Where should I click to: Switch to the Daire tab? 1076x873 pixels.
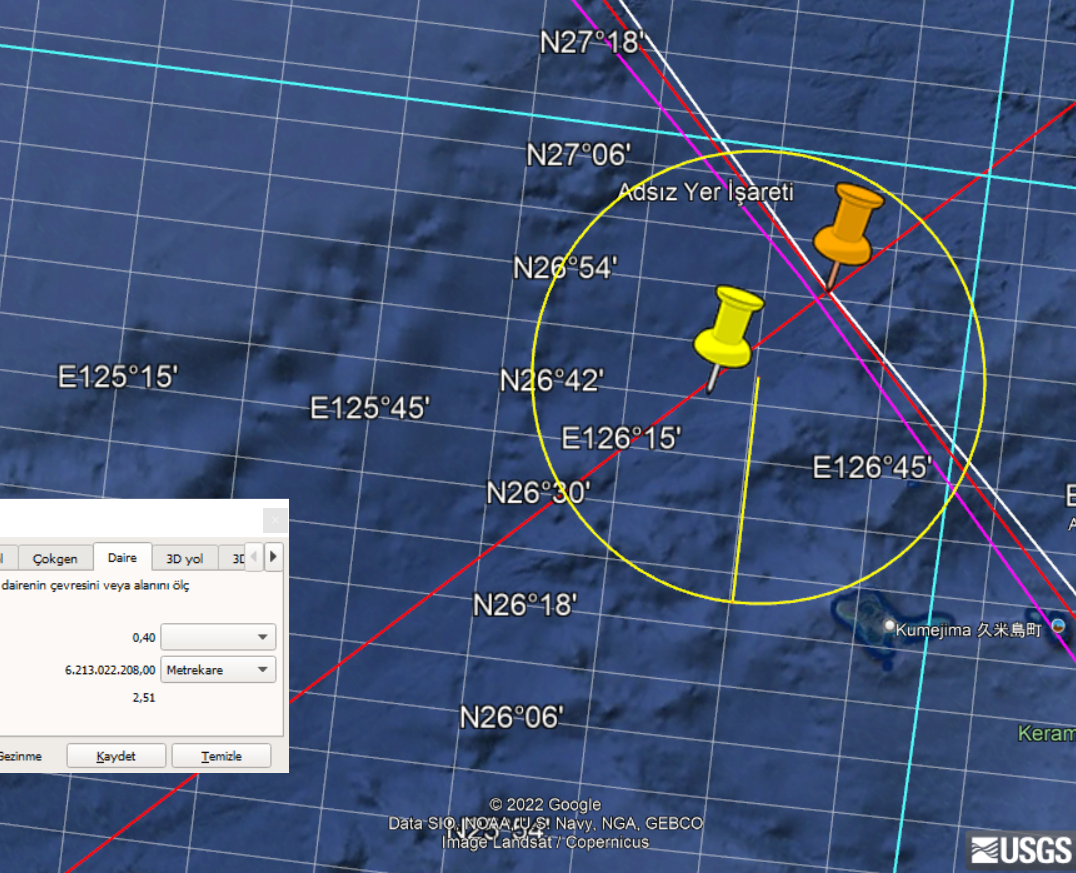(x=122, y=557)
